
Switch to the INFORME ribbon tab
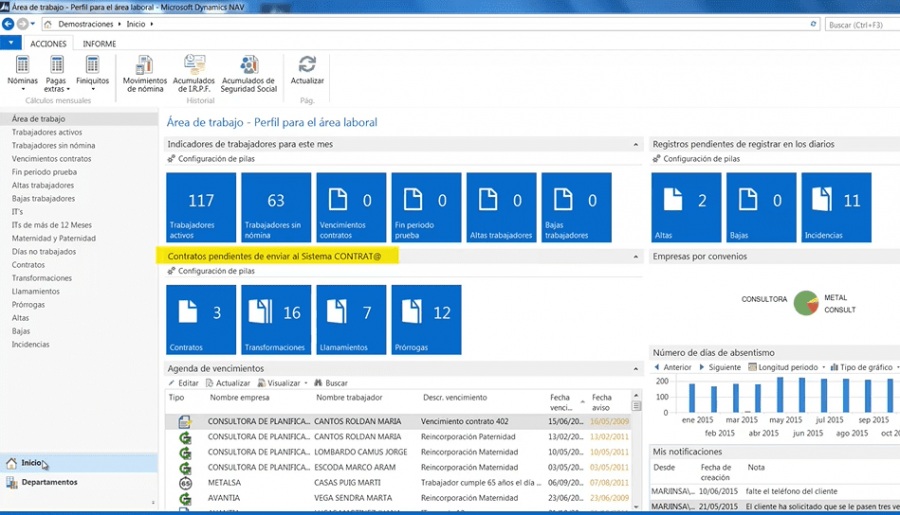click(99, 44)
